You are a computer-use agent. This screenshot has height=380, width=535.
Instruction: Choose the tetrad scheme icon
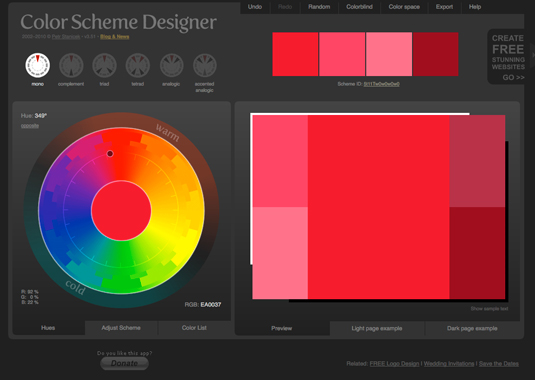pos(138,65)
